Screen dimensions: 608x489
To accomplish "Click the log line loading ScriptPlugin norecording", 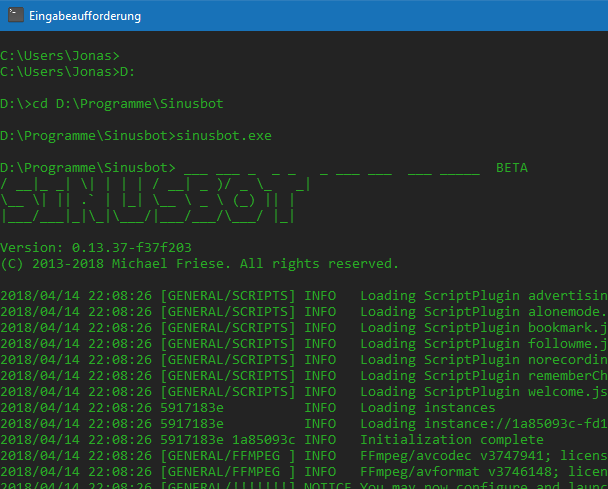I will click(304, 359).
